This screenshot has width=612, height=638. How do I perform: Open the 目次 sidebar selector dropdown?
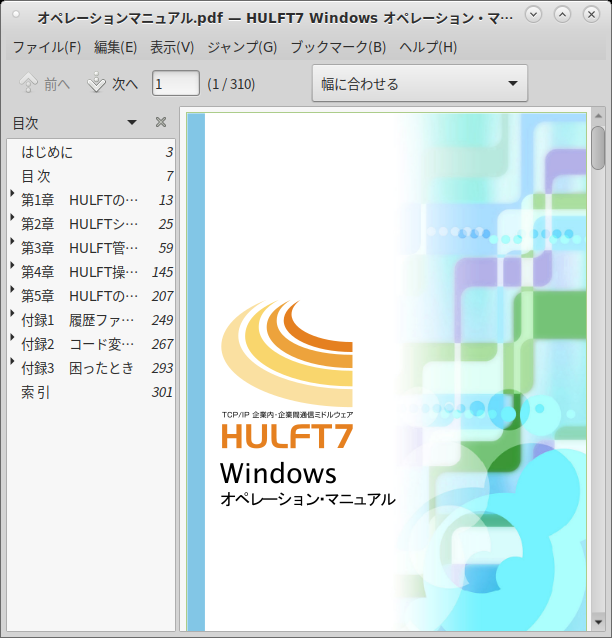click(131, 122)
